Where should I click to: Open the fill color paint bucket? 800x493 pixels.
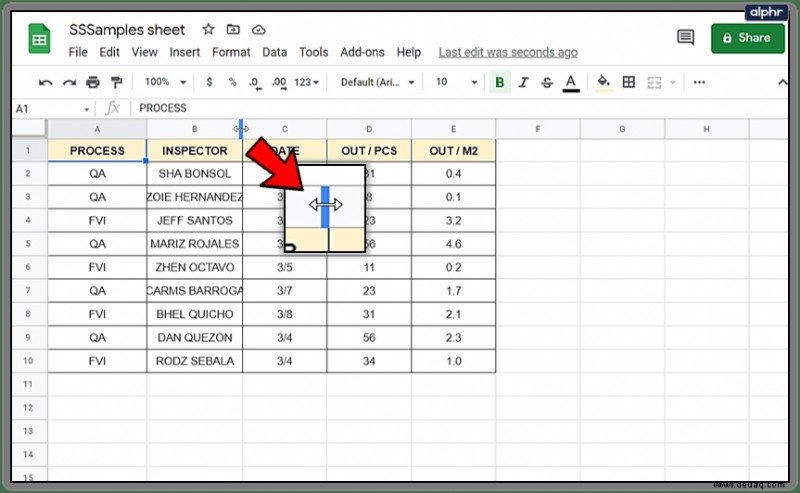[604, 82]
